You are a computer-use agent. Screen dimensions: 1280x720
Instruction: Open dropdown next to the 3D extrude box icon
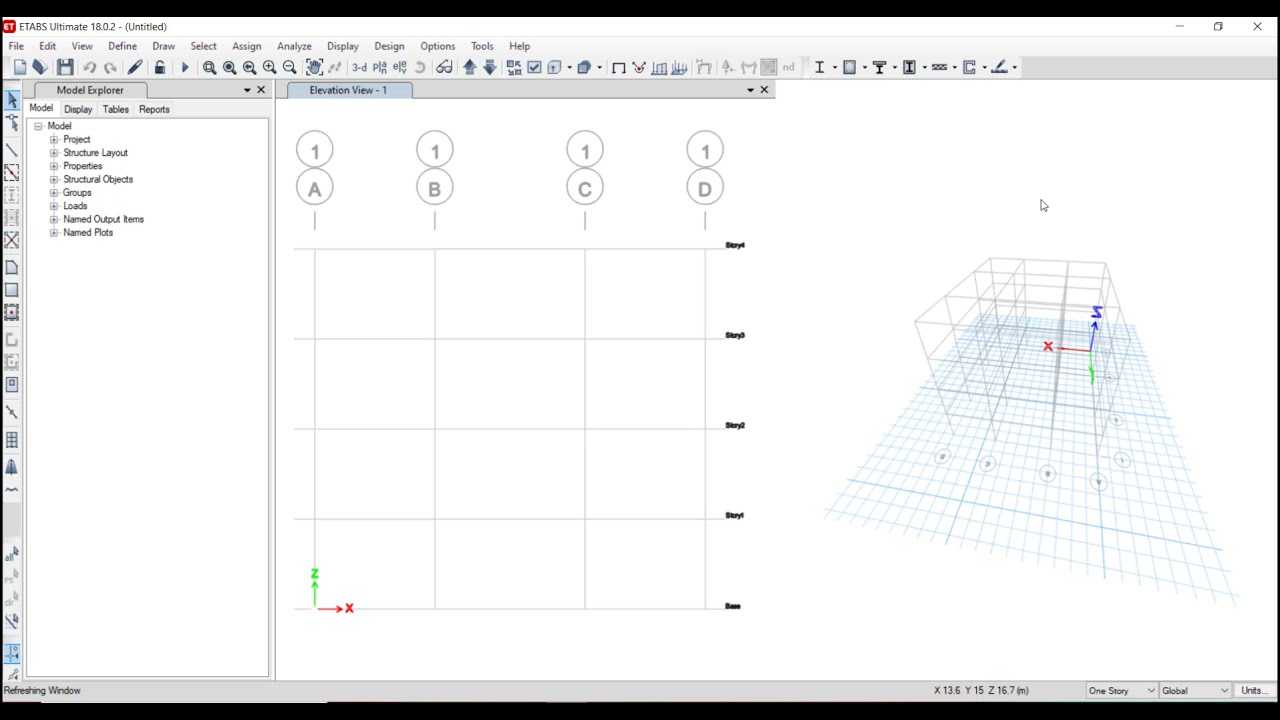599,67
